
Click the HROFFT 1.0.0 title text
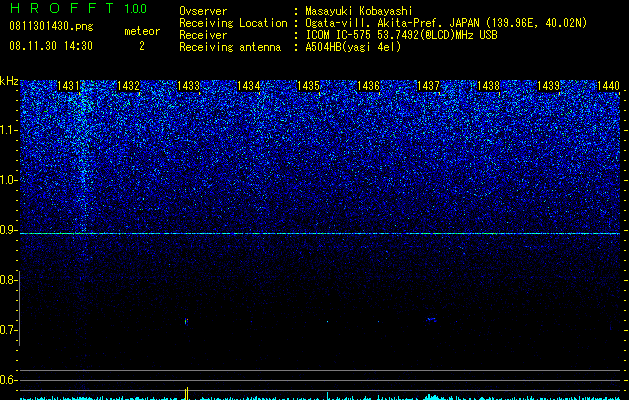click(78, 8)
